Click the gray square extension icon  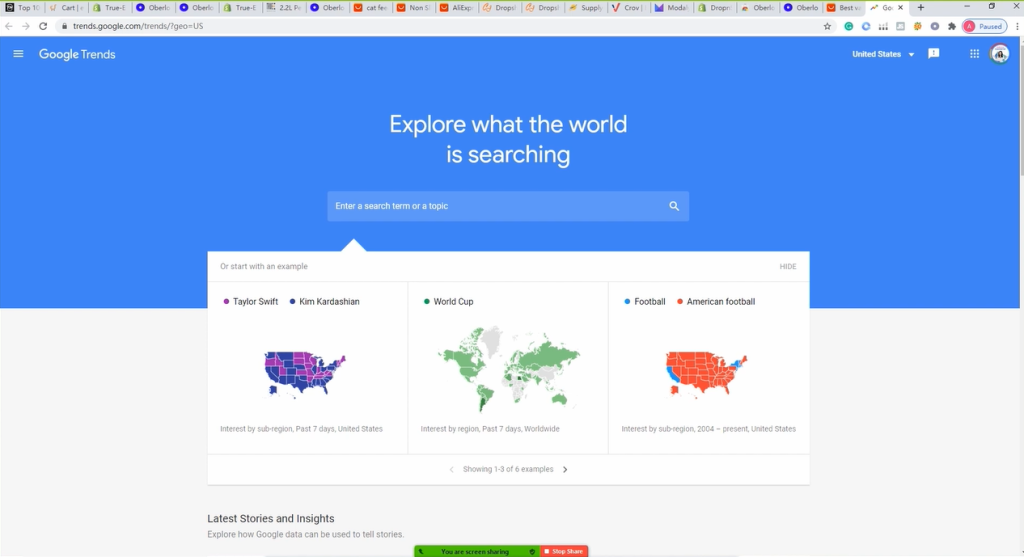click(x=900, y=26)
